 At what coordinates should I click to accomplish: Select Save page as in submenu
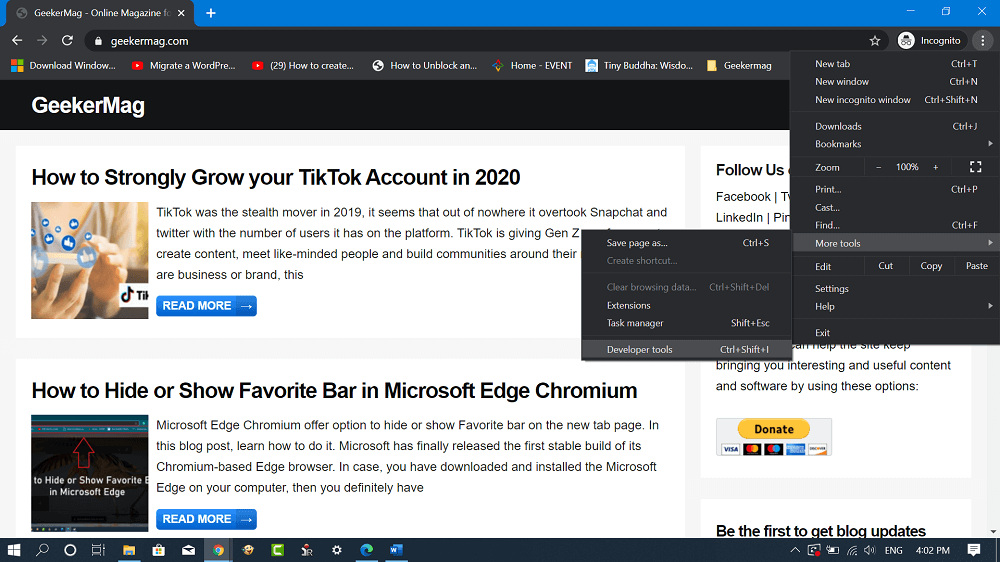pyautogui.click(x=686, y=243)
